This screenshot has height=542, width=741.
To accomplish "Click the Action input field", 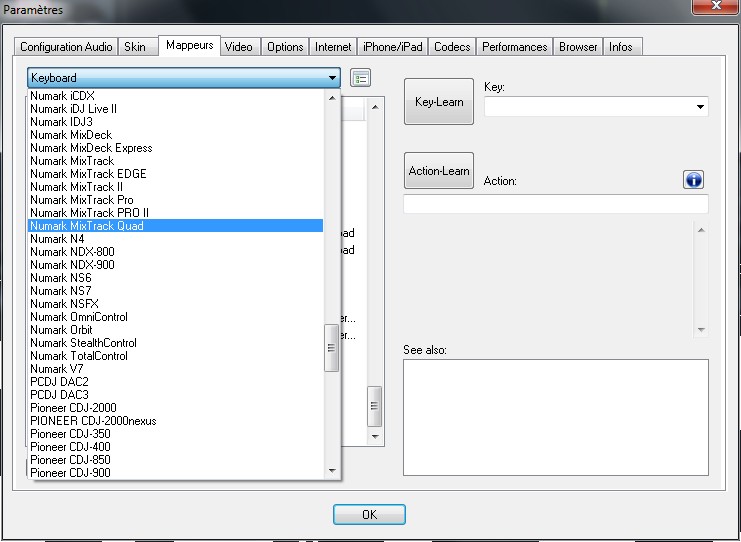I will 555,204.
